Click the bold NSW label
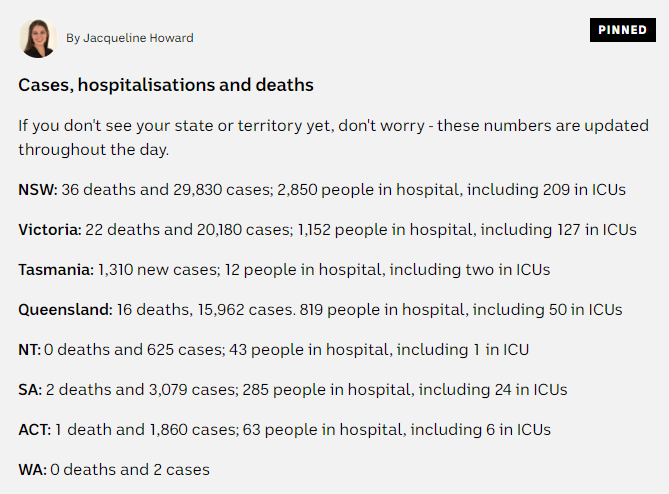 click(38, 189)
